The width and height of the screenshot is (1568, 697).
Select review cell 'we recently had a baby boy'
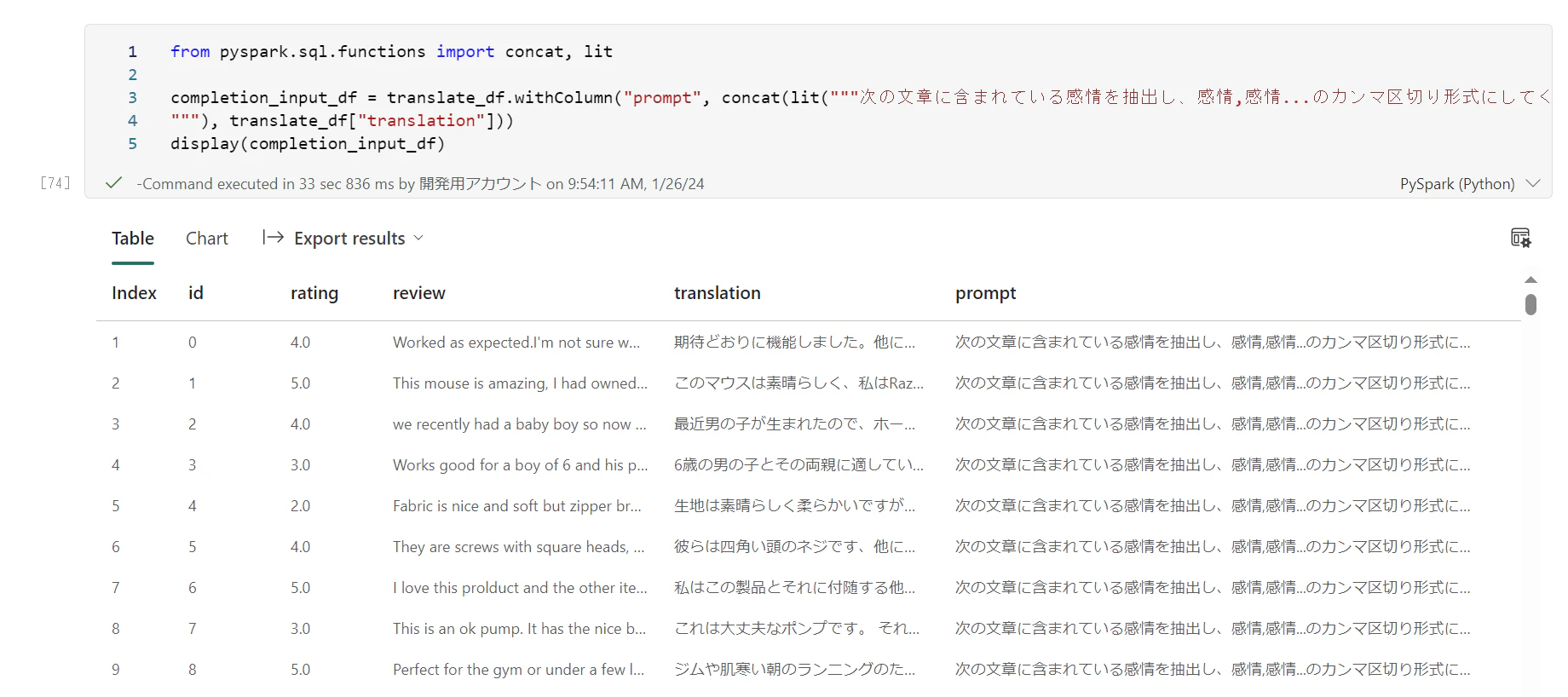(520, 424)
